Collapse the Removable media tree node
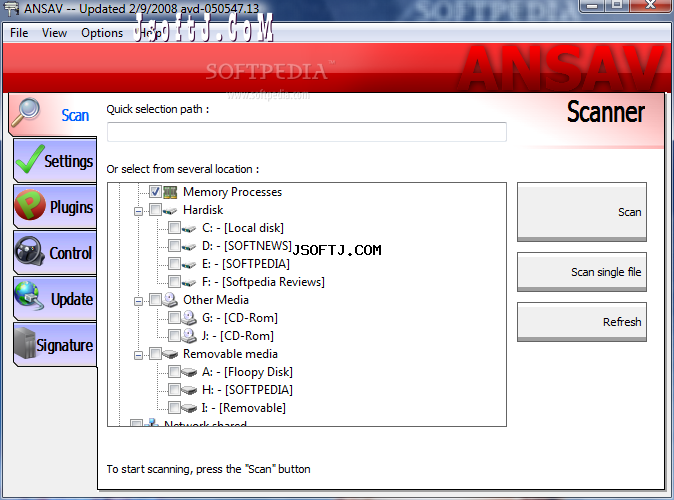 tap(138, 355)
